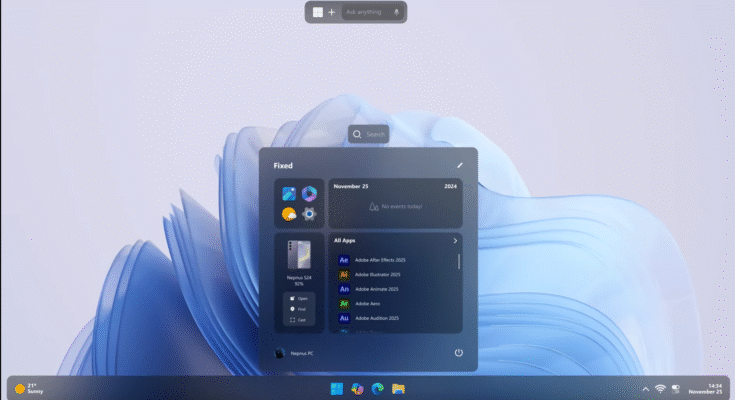Screen dimensions: 735x400
Task: Open the Nepnus PC user profile
Action: [x=294, y=353]
